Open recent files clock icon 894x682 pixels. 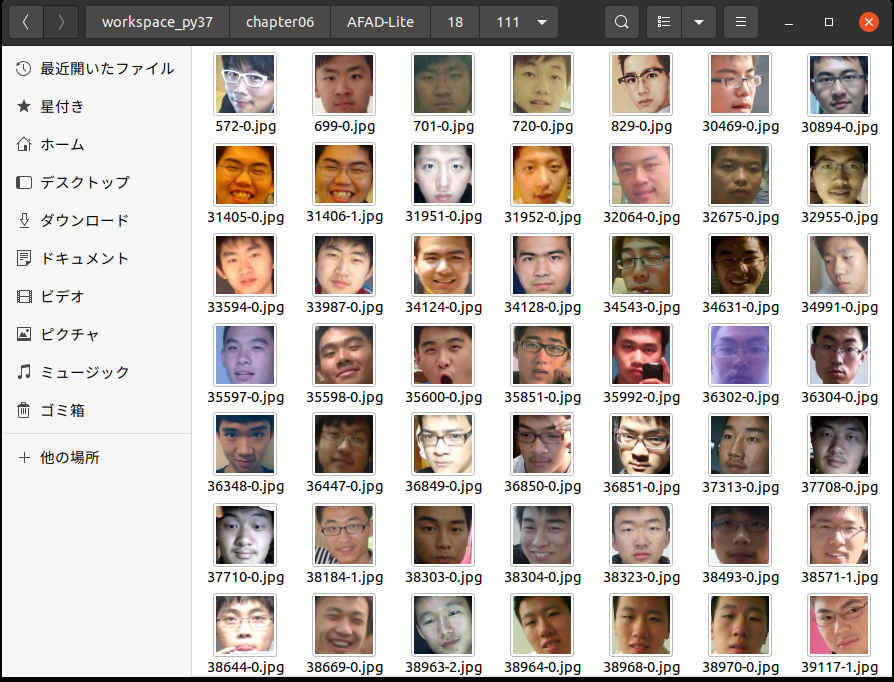click(23, 68)
